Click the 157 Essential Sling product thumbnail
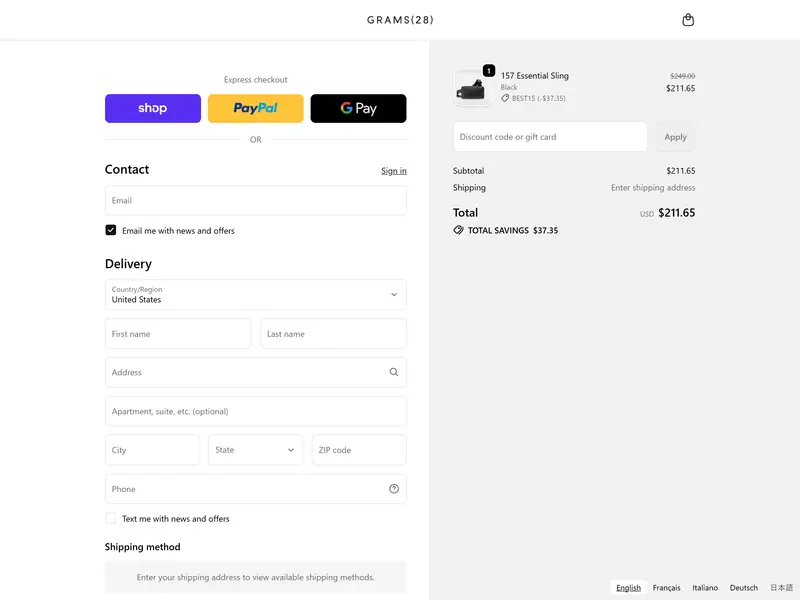800x600 pixels. pos(472,88)
